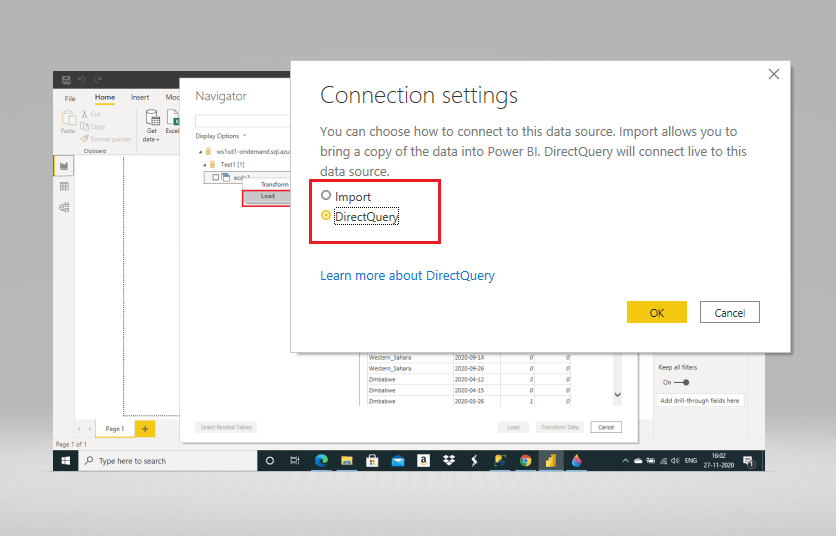Click the server database icon in Navigator

(x=208, y=151)
